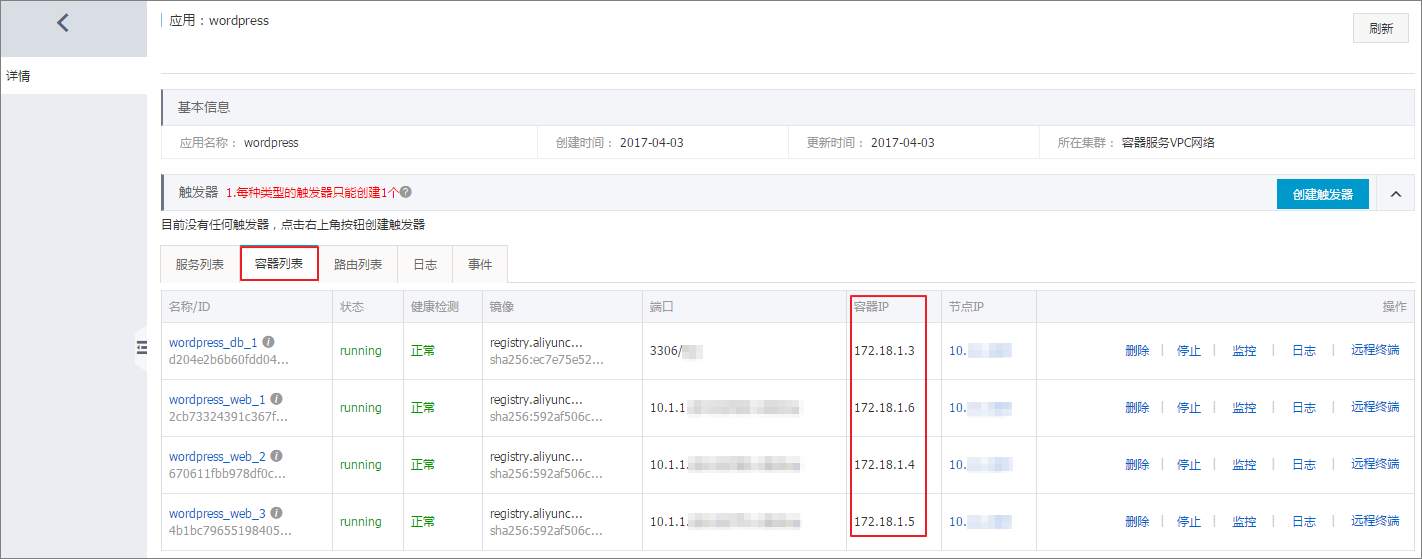The height and width of the screenshot is (559, 1422).
Task: Click the 名称/ID column header
Action: [190, 306]
